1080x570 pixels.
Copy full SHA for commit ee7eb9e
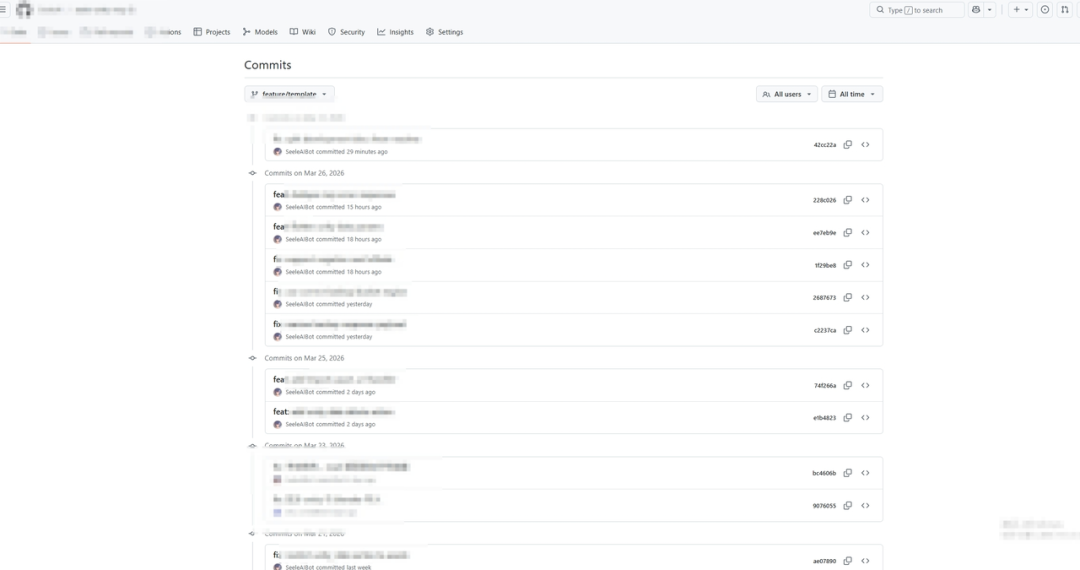(x=847, y=233)
